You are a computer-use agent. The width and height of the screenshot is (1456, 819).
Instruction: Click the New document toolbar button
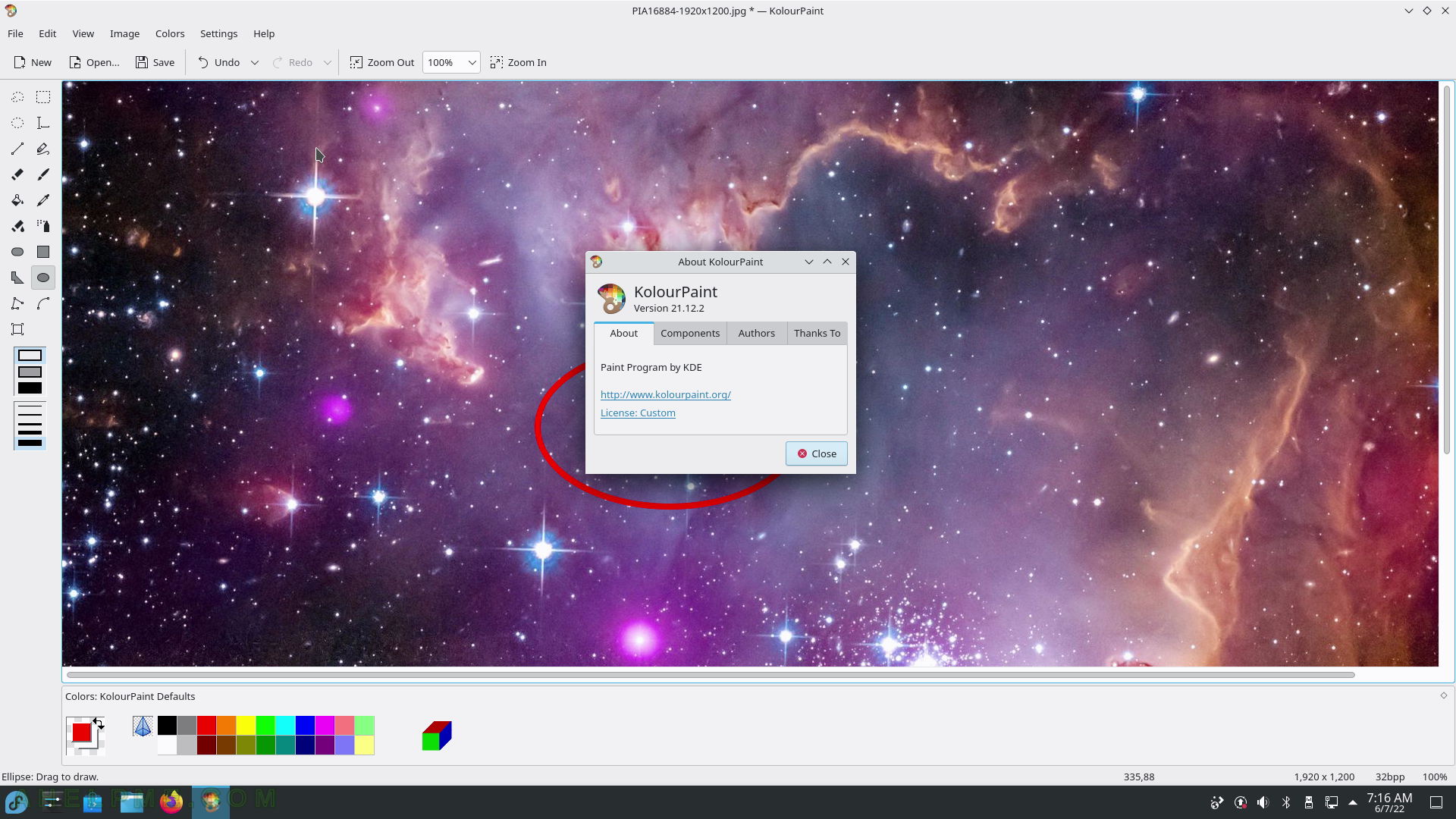click(33, 62)
